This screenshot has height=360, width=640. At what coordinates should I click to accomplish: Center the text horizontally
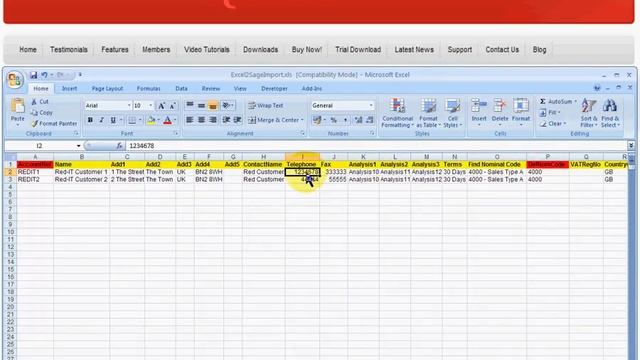click(201, 120)
